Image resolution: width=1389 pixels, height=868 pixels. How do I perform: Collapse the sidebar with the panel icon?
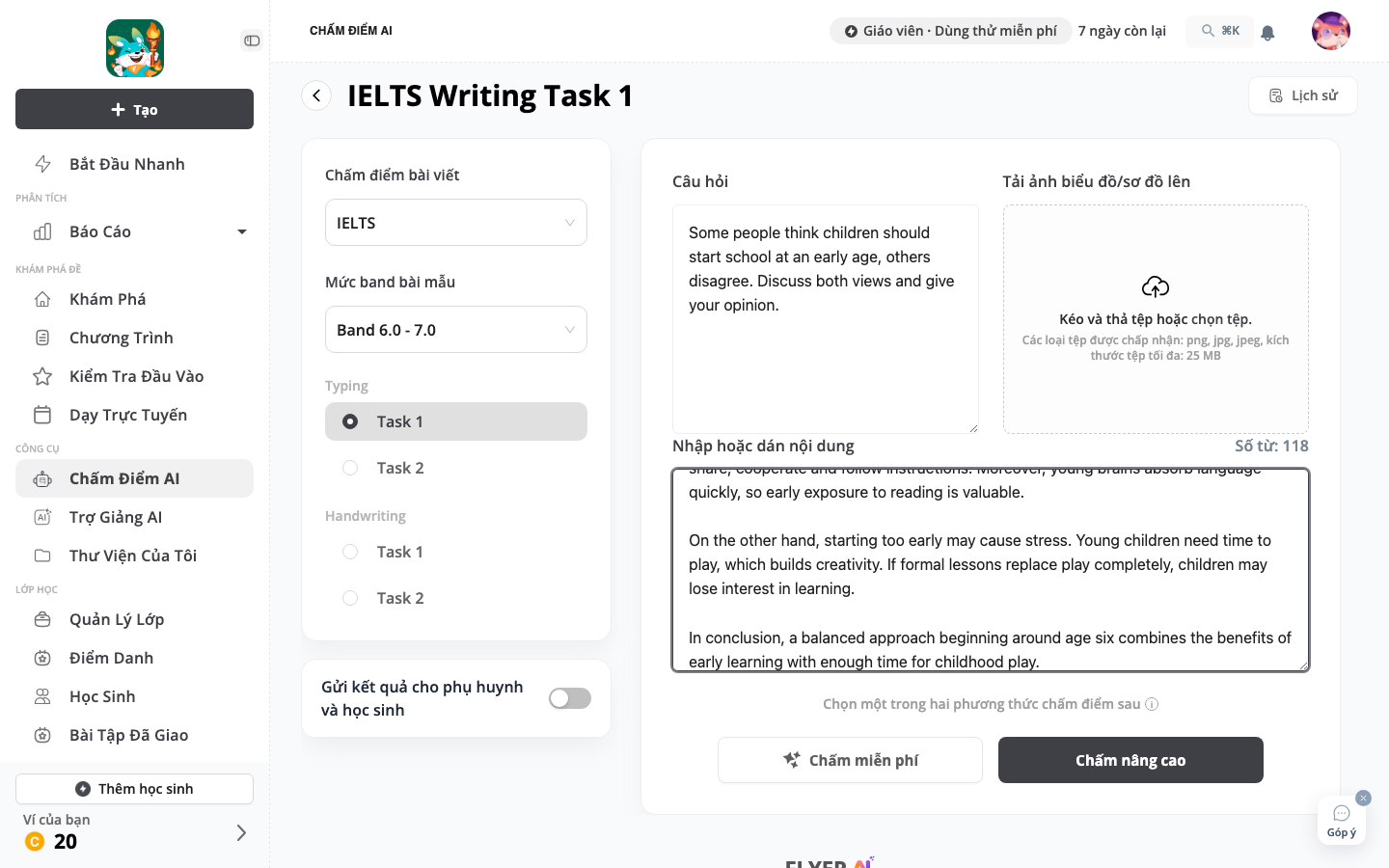[252, 41]
